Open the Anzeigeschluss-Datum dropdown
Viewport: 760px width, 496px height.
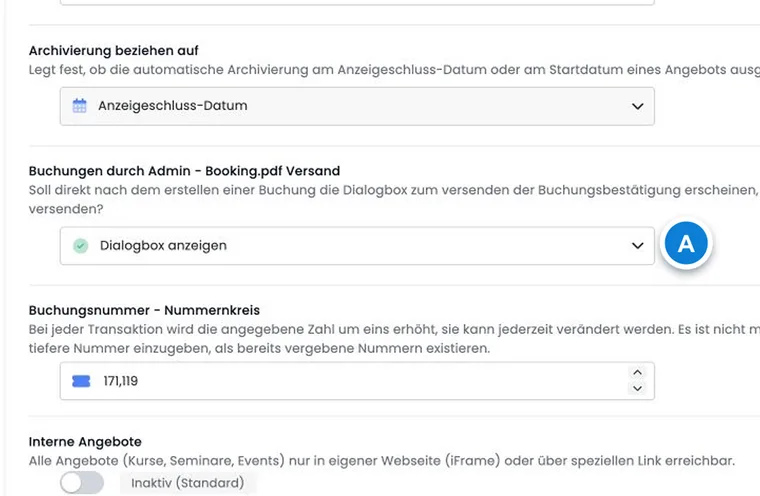point(357,106)
